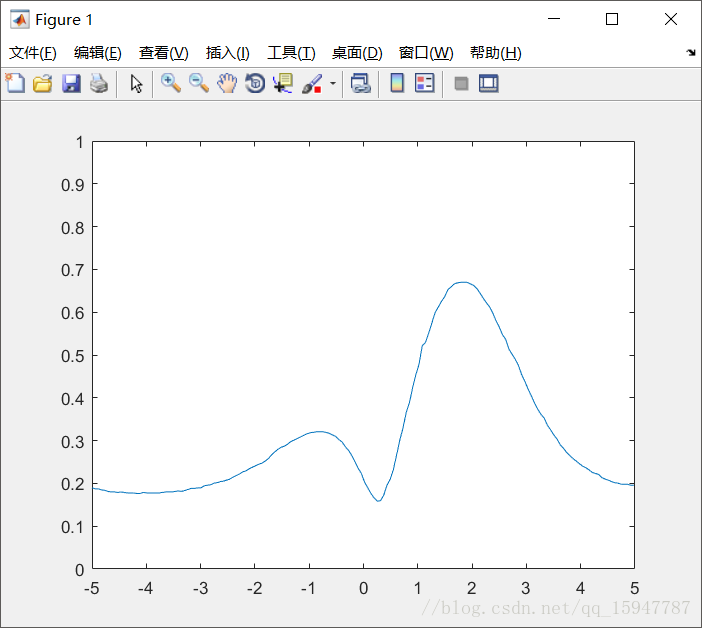Screen dimensions: 702x628
Task: Maximize the Figure 1 window
Action: point(612,19)
